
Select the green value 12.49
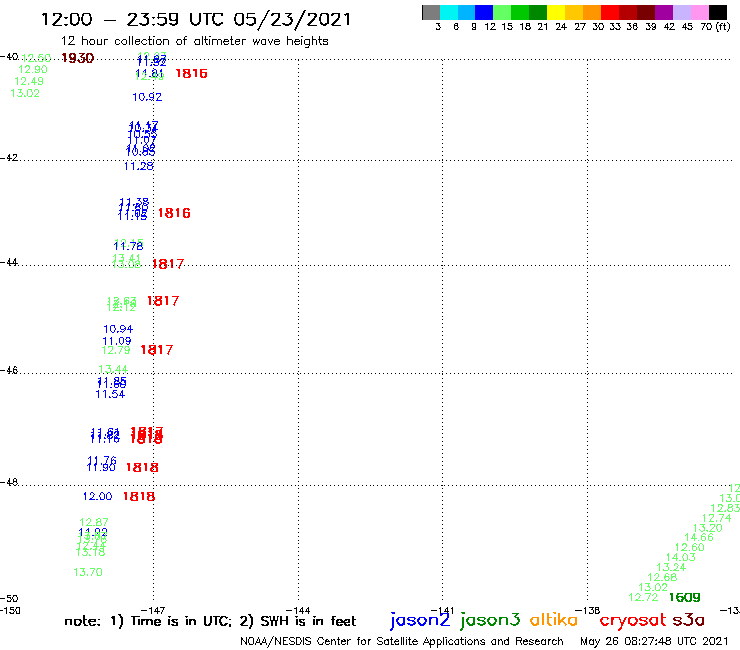[x=29, y=81]
